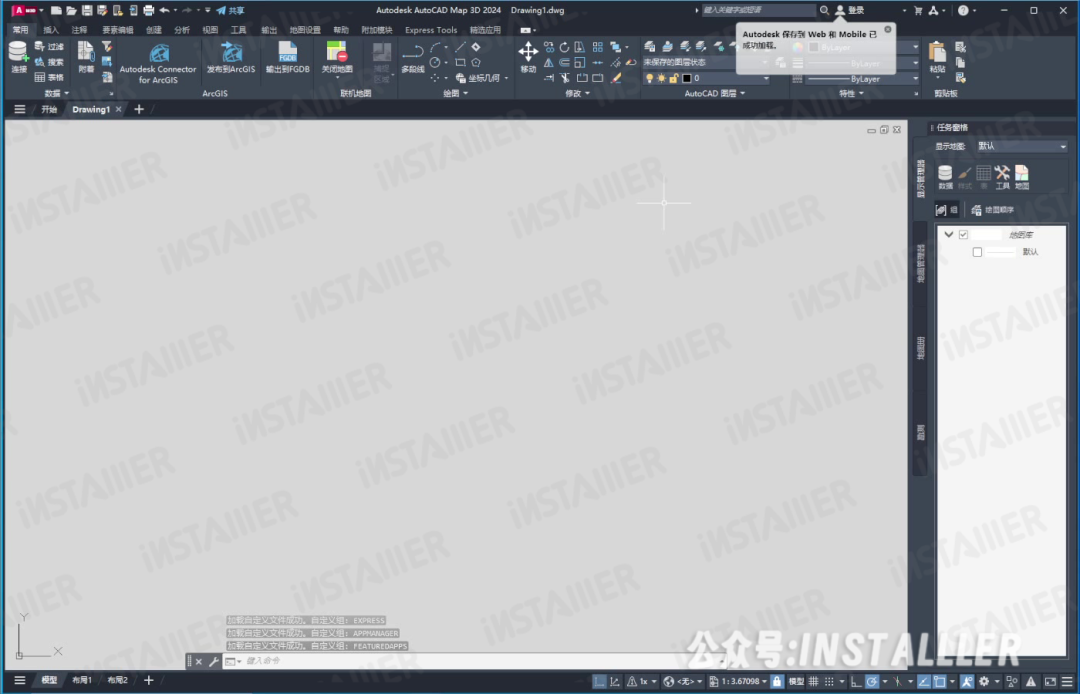Image resolution: width=1080 pixels, height=694 pixels.
Task: Click the ByLayer color wheel swatch
Action: coord(798,47)
